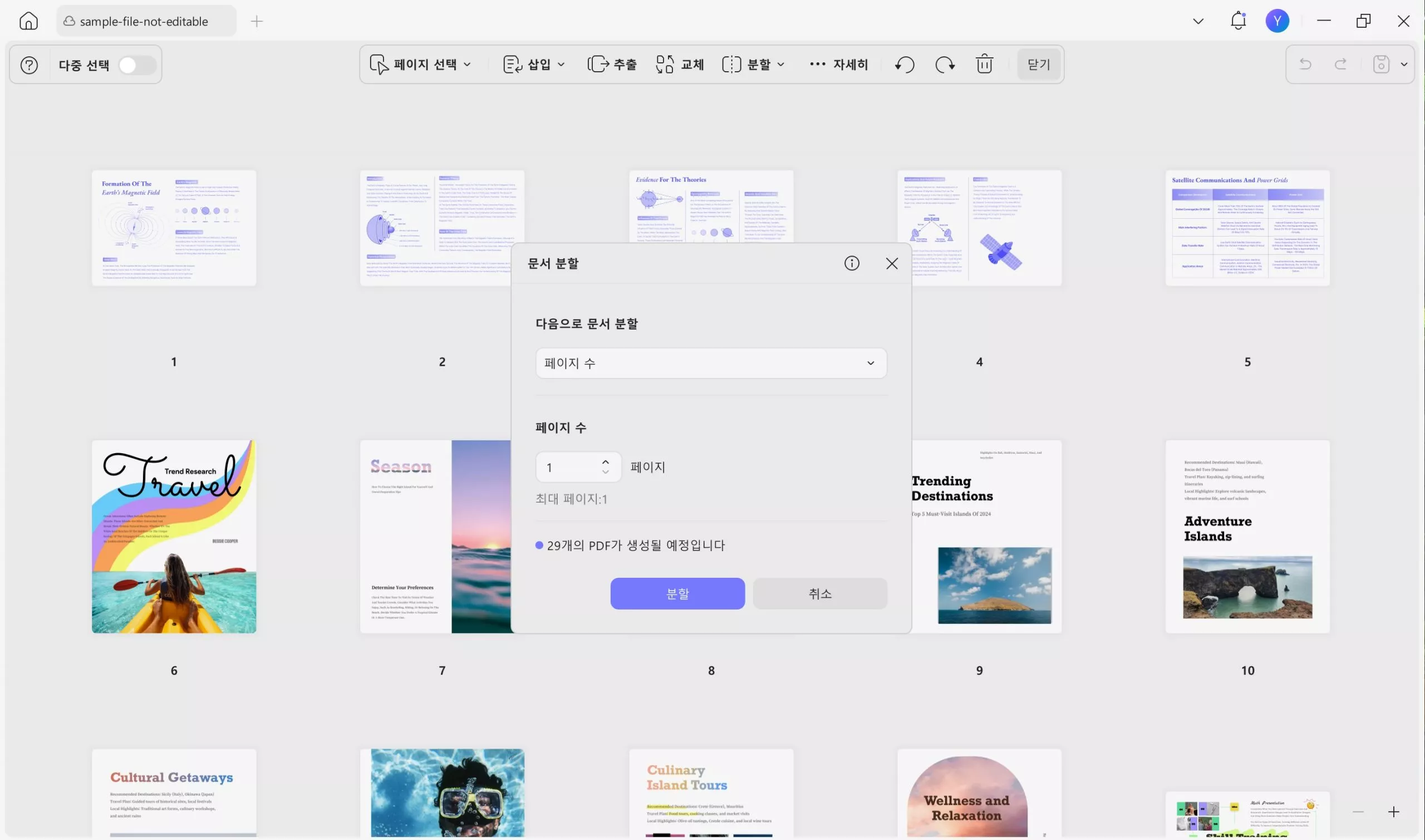The width and height of the screenshot is (1425, 840).
Task: Click the home icon
Action: (x=28, y=21)
